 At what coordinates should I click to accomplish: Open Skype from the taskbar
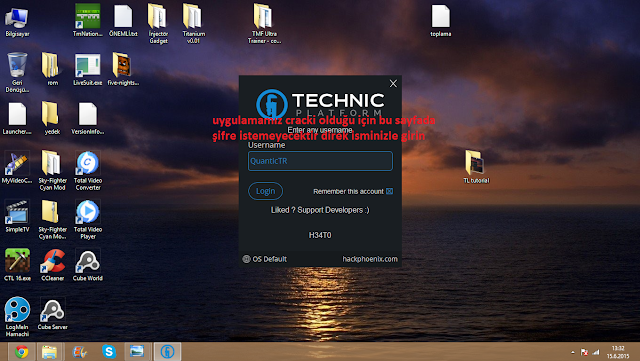(109, 352)
